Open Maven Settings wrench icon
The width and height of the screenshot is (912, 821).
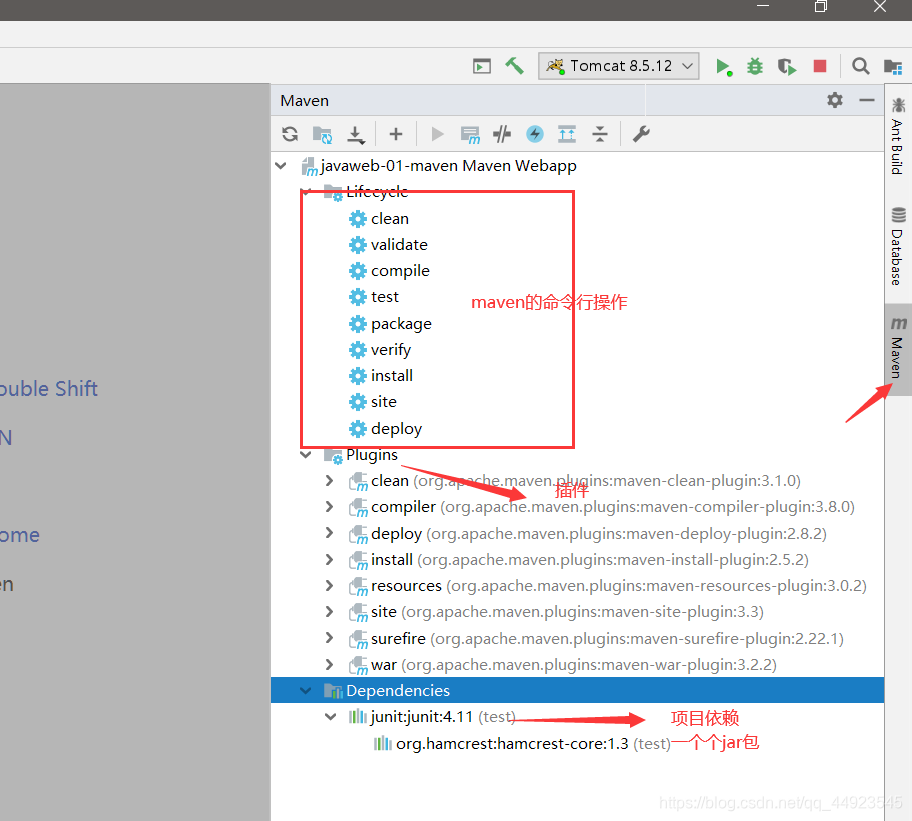[640, 134]
